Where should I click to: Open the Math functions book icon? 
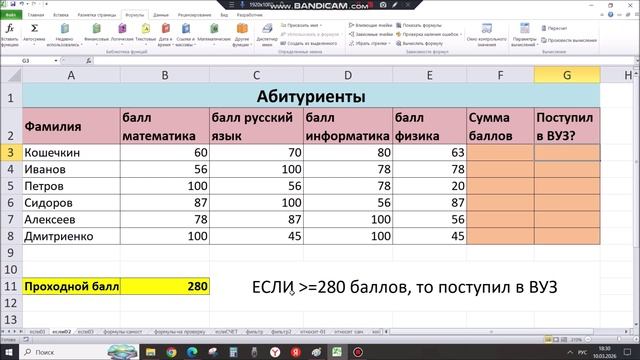[214, 29]
